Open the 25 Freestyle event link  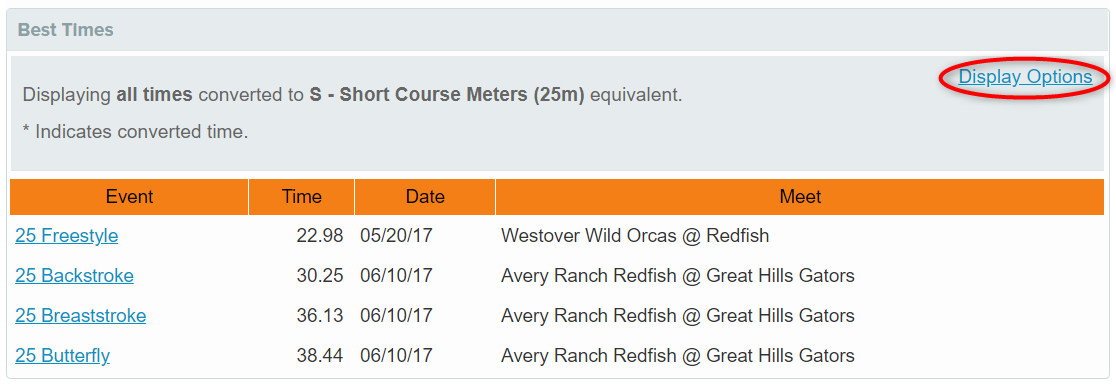point(67,236)
